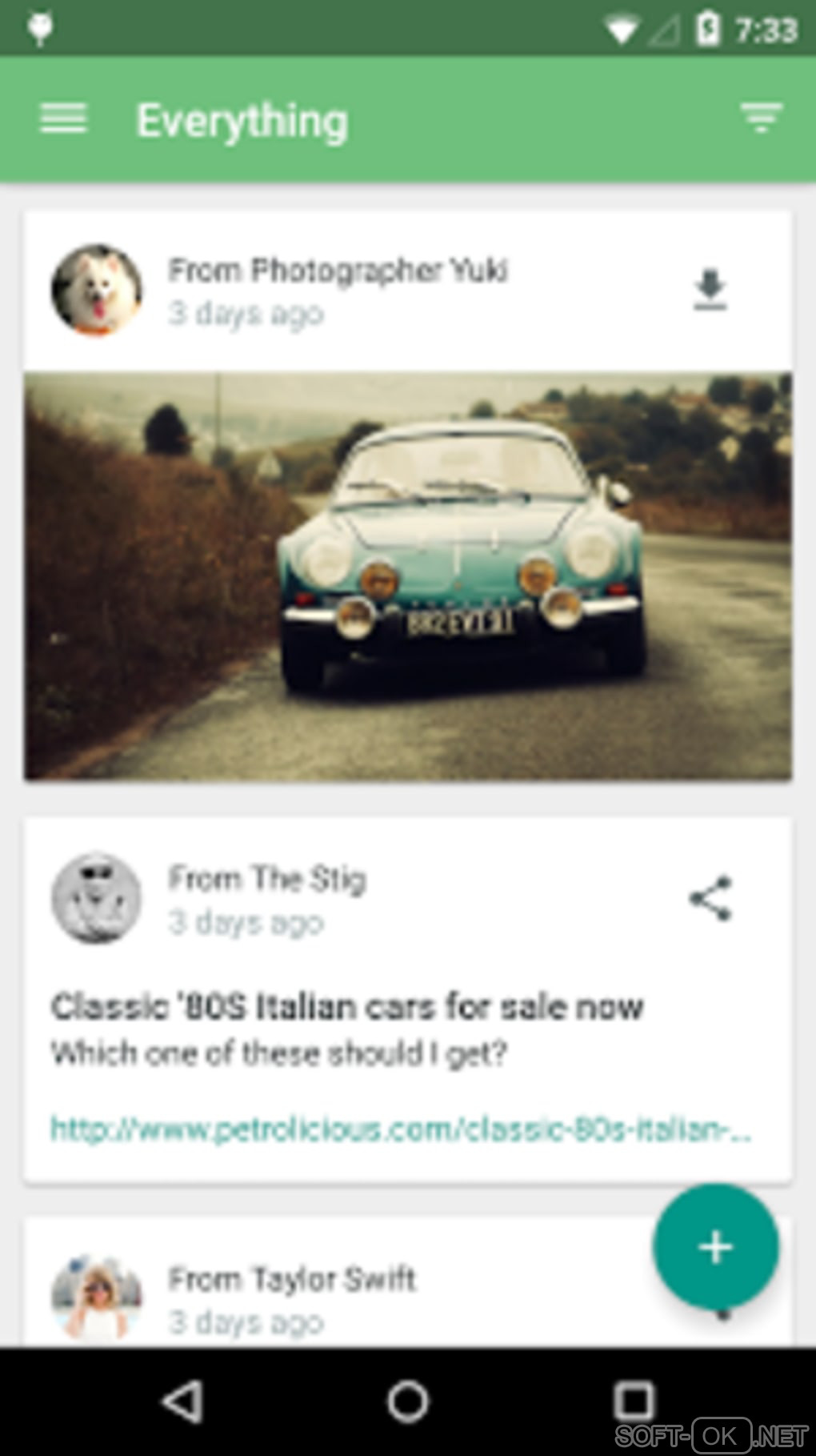Screen dimensions: 816x1456
Task: Open the hamburger navigation menu
Action: click(63, 119)
